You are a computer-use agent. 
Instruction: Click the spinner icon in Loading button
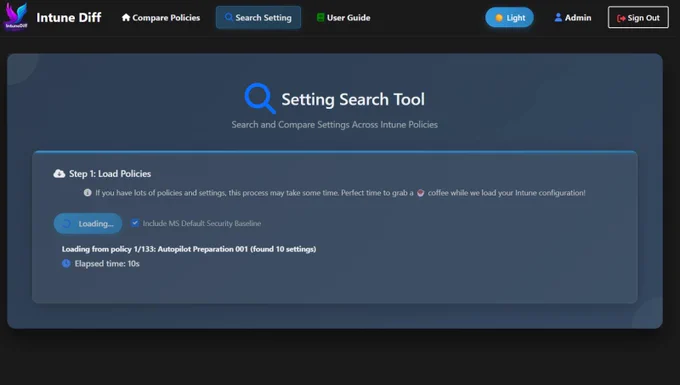tap(66, 224)
